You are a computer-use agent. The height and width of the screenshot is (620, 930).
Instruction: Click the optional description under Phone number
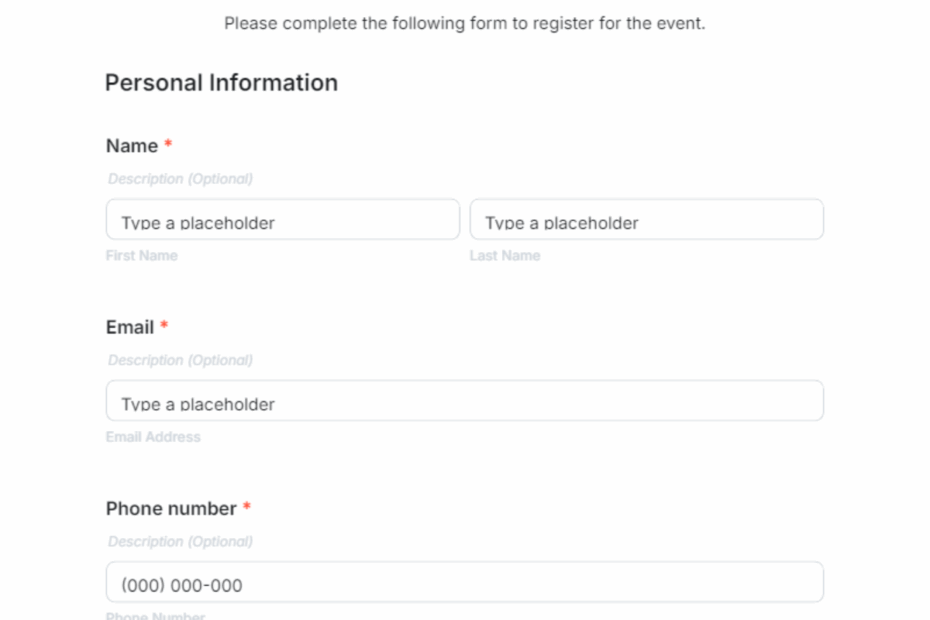point(180,541)
